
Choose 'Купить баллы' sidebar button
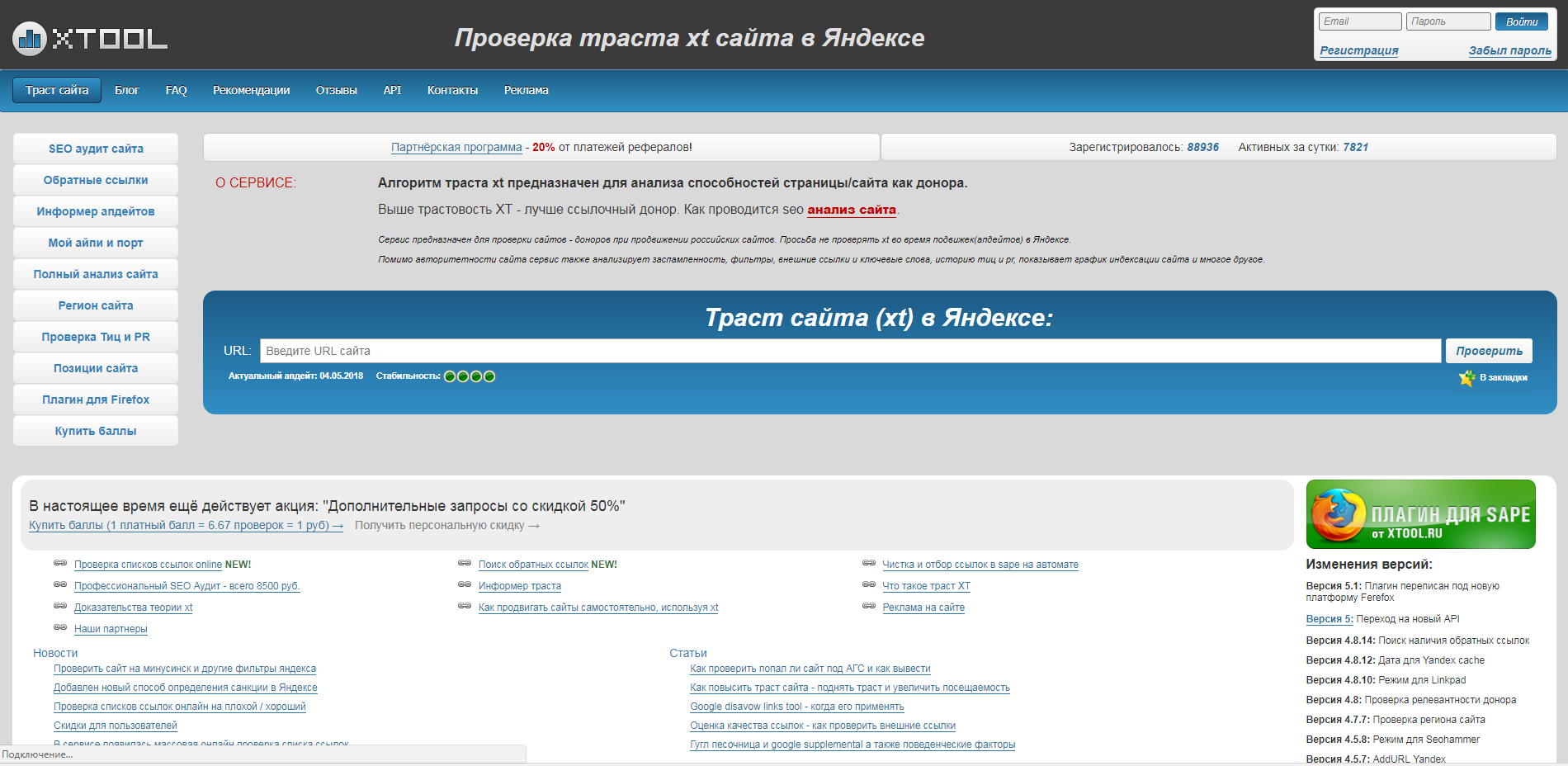[x=96, y=431]
